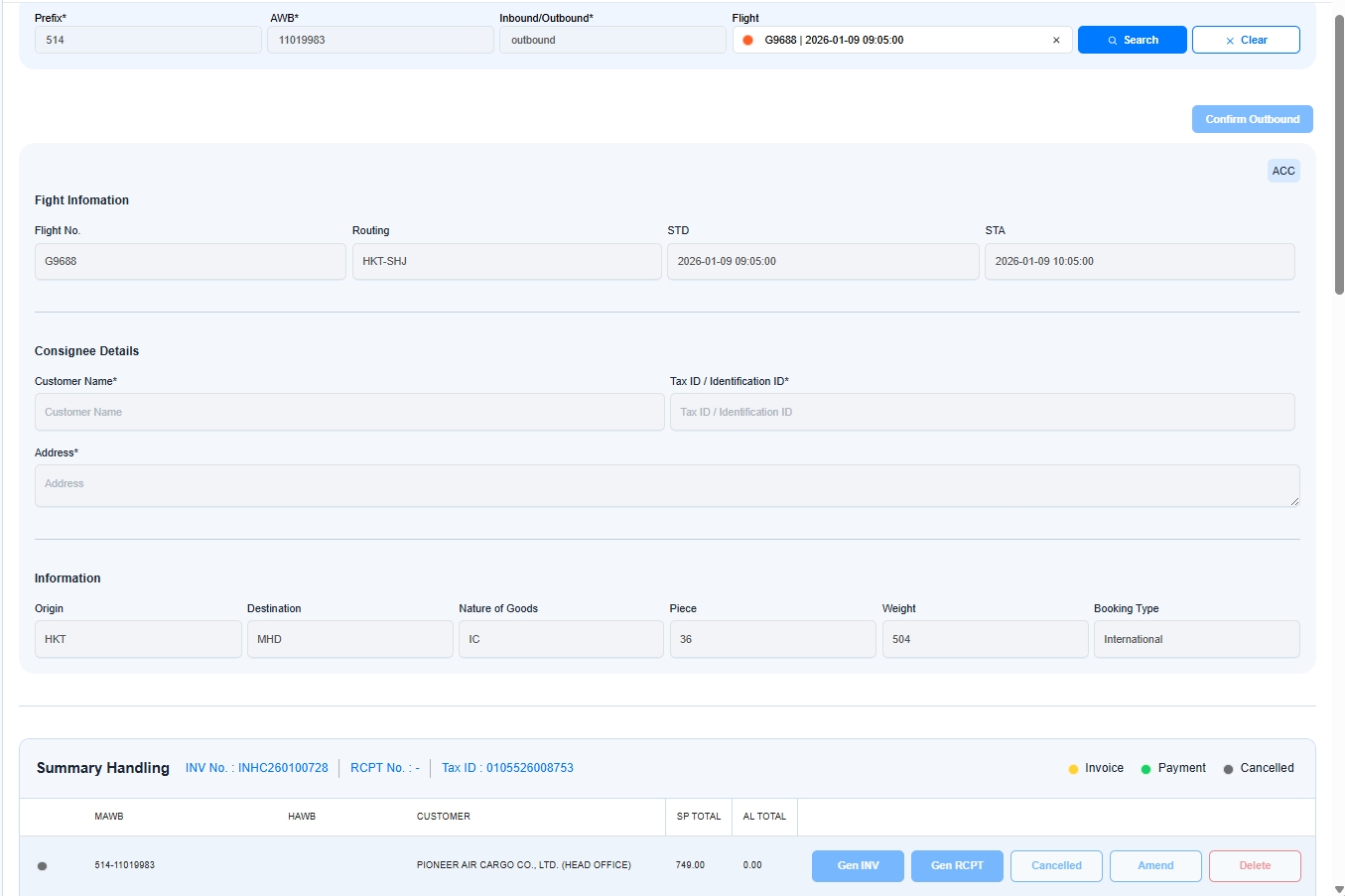Screen dimensions: 1345x896
Task: Click the Amend button
Action: pos(1155,865)
